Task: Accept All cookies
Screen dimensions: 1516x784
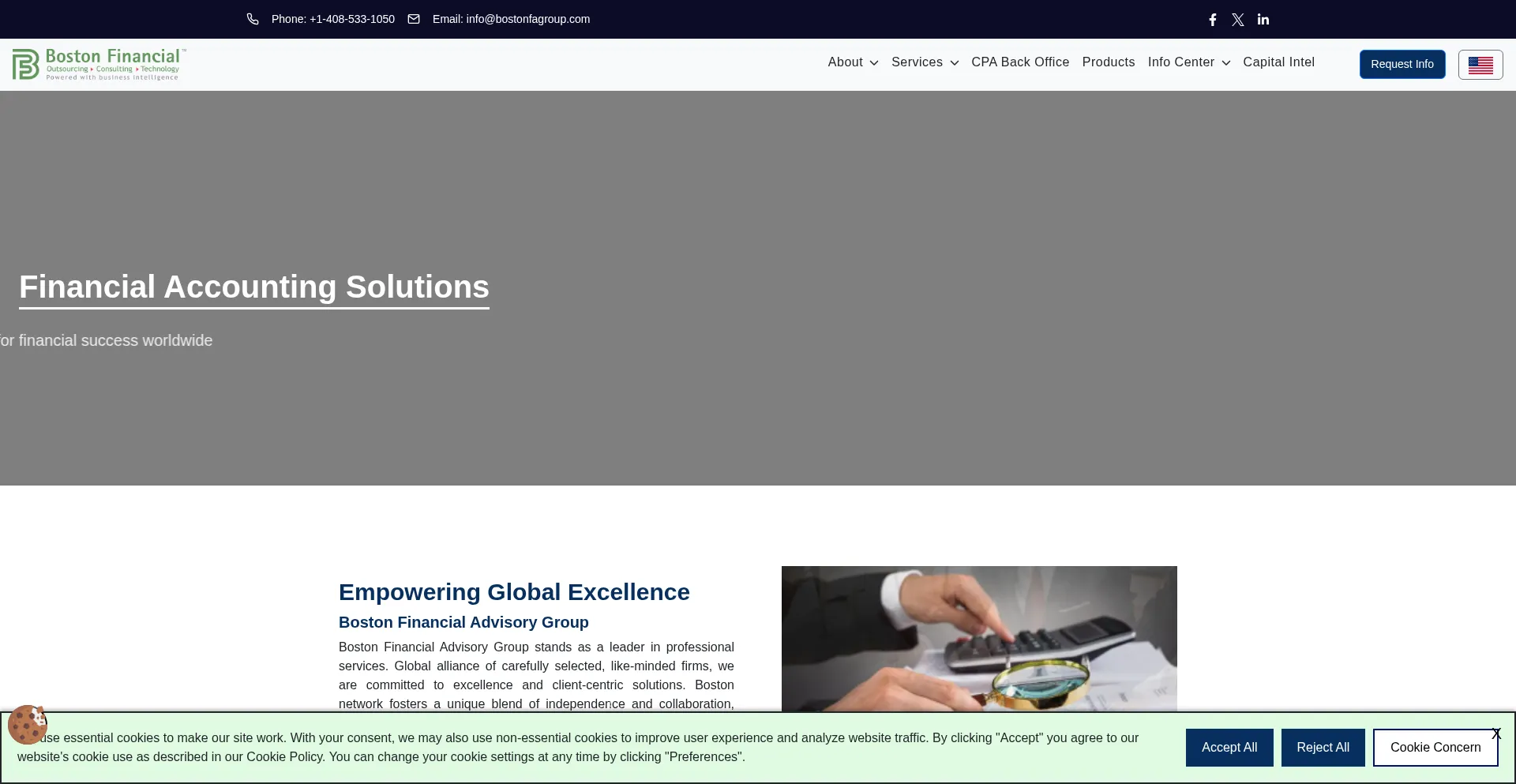Action: [x=1229, y=748]
